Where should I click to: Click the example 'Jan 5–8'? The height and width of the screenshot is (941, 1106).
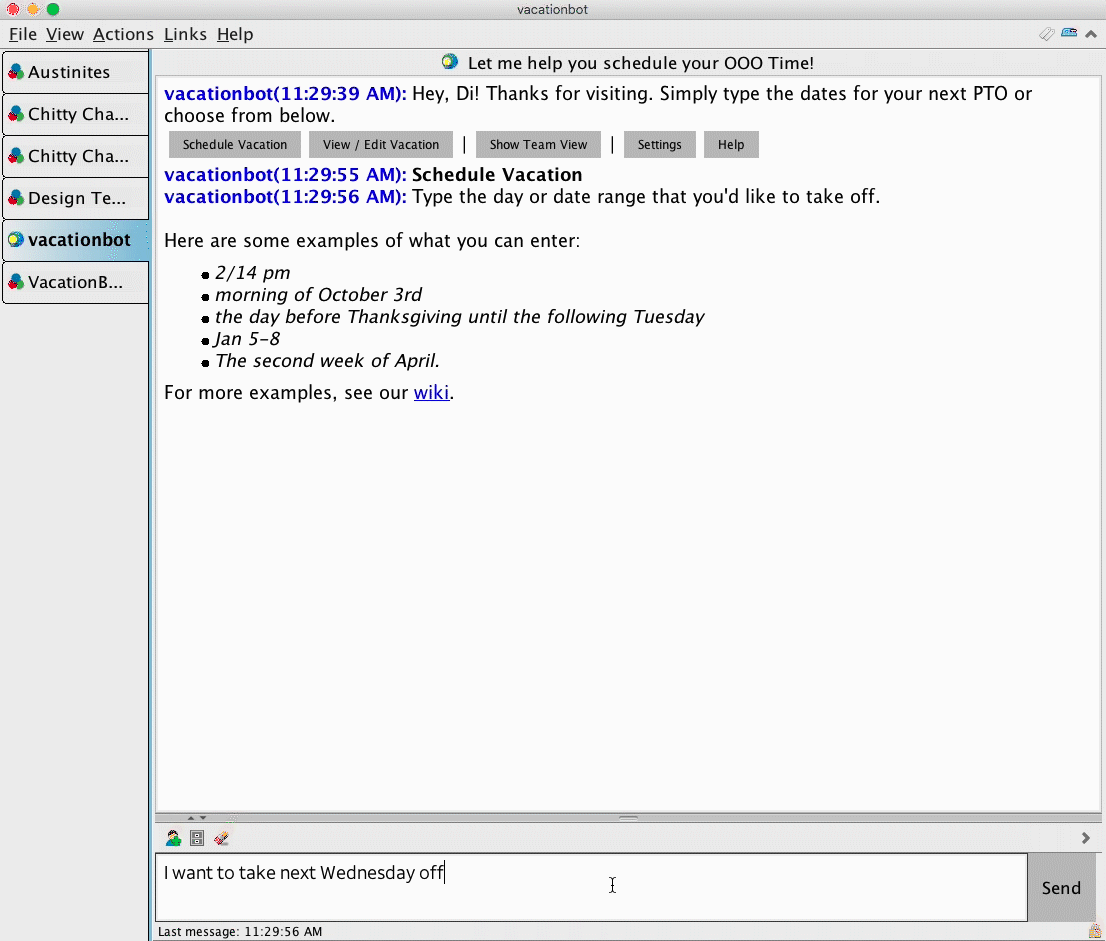[248, 339]
